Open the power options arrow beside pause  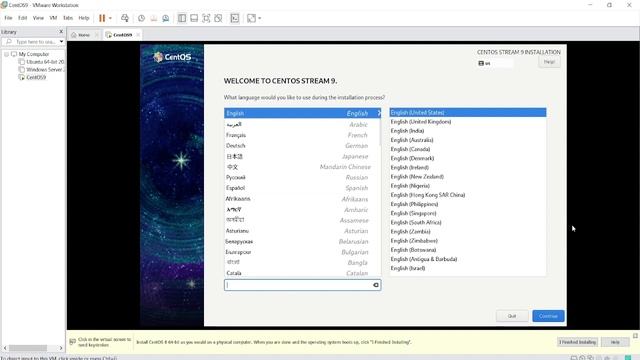(x=110, y=18)
